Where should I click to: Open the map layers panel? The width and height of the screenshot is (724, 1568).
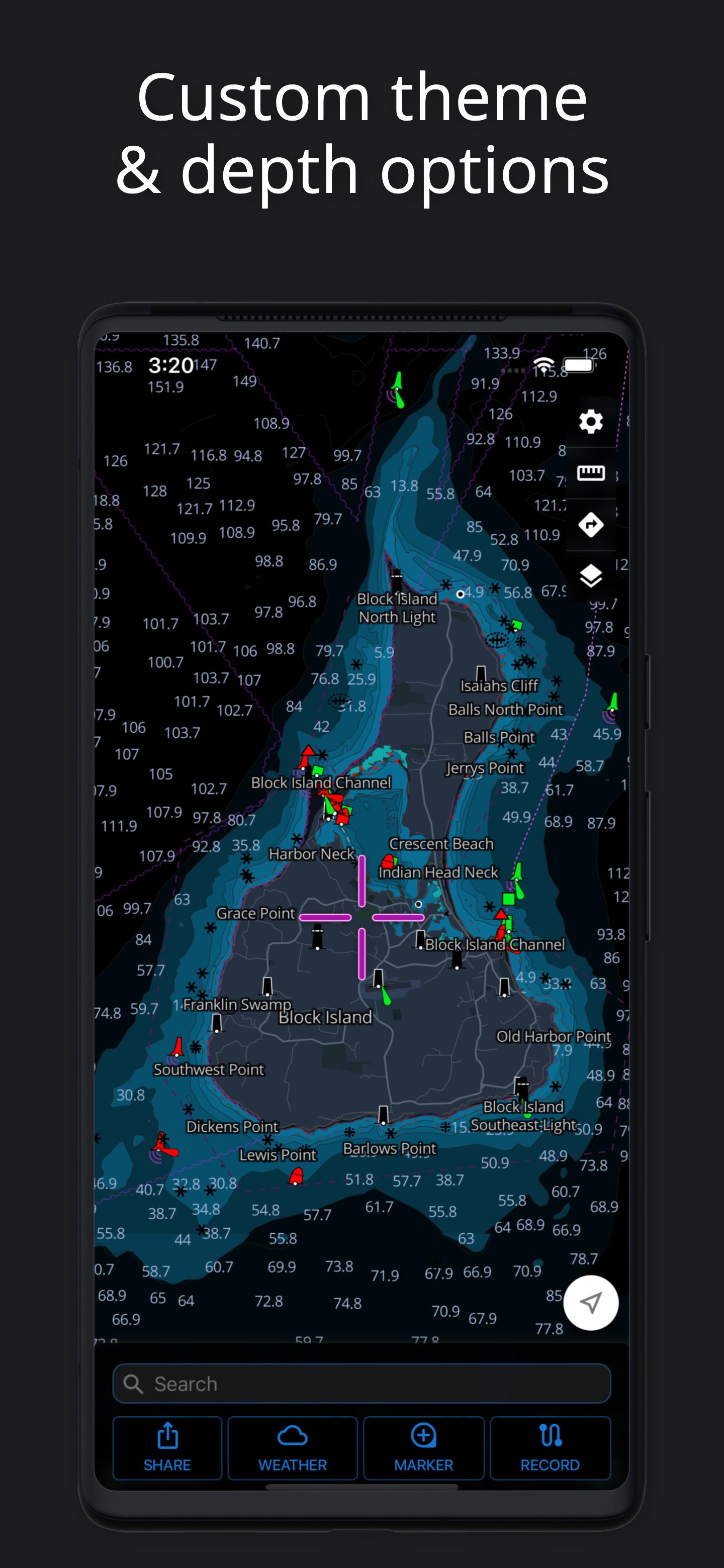[x=590, y=576]
